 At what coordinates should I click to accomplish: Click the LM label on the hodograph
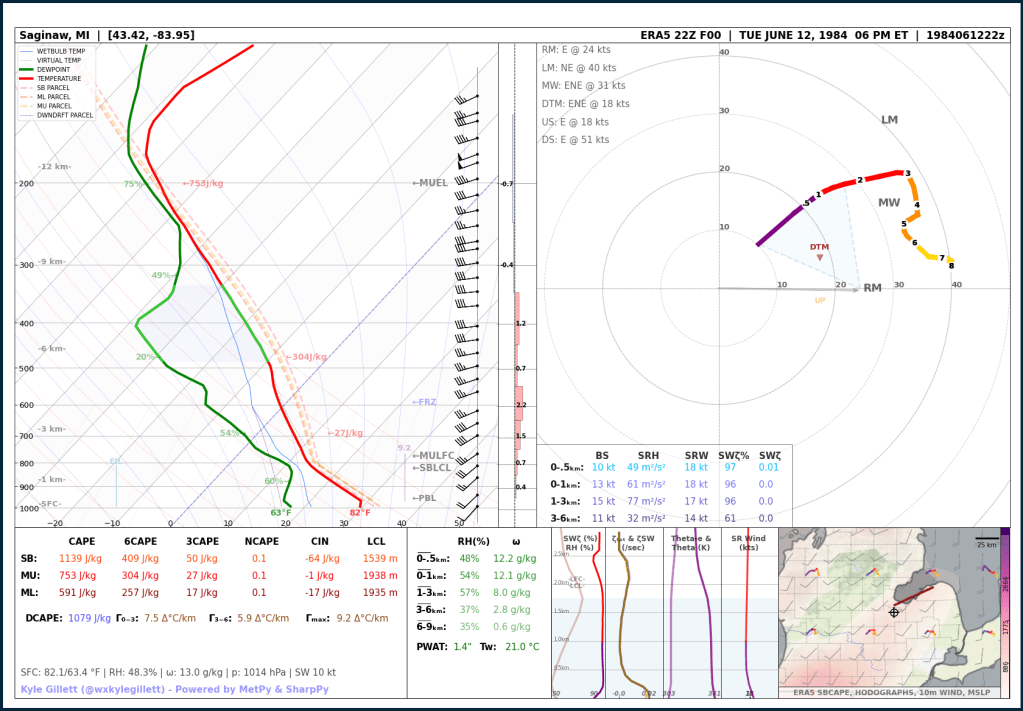tap(889, 120)
